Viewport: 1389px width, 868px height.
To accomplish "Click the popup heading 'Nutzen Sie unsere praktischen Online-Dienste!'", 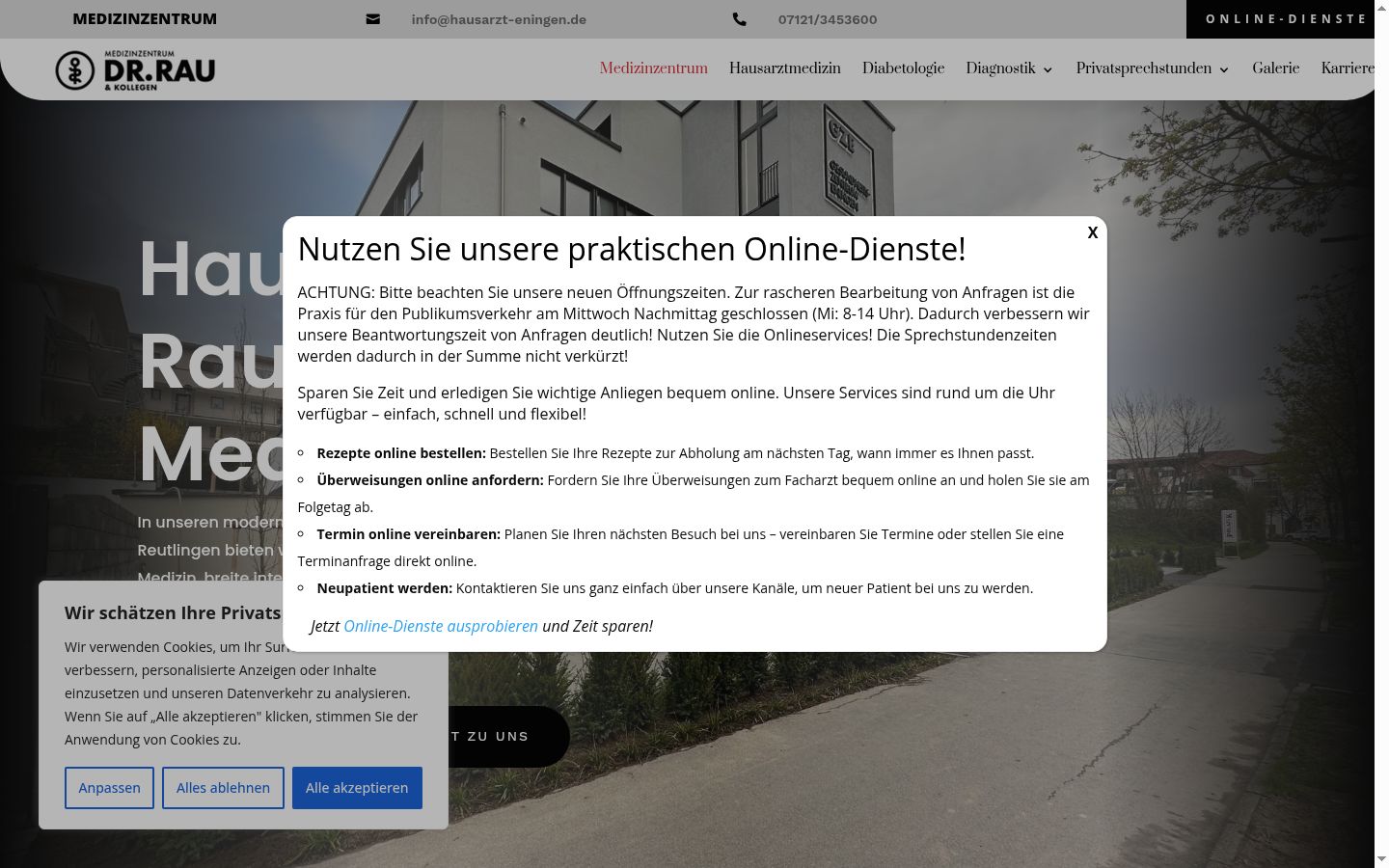I will [632, 249].
